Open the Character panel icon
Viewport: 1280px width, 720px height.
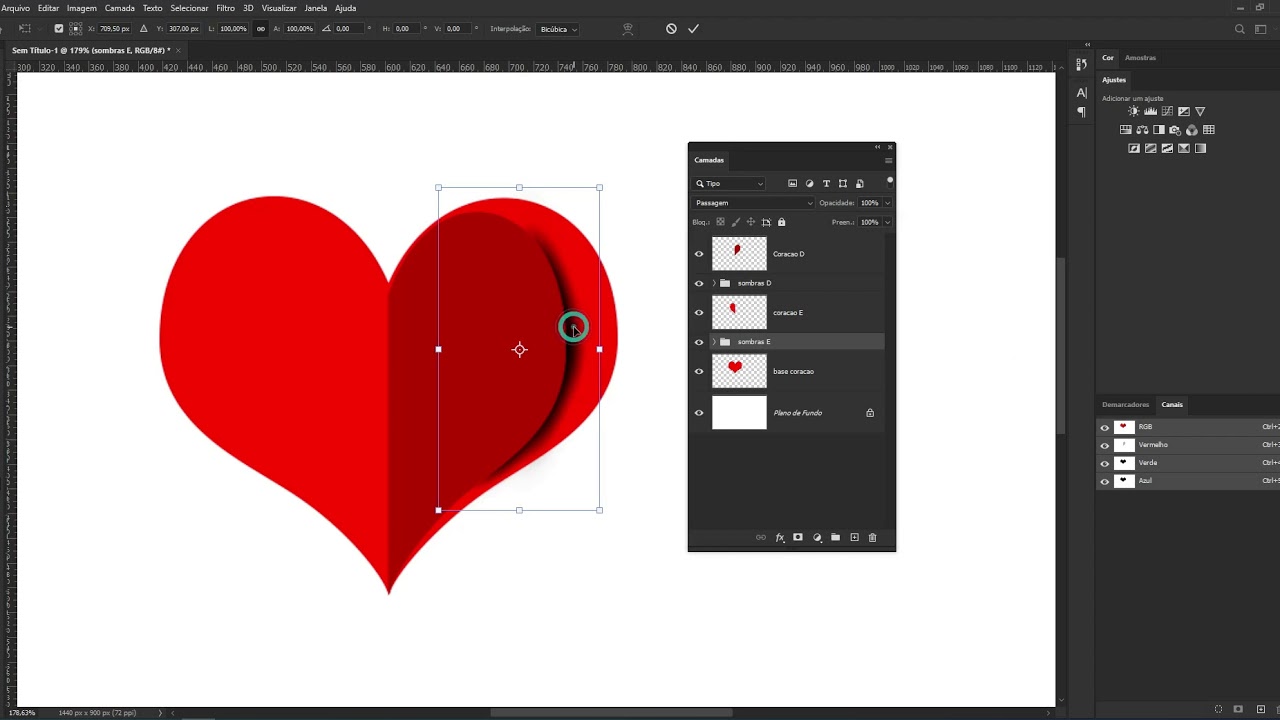tap(1081, 92)
